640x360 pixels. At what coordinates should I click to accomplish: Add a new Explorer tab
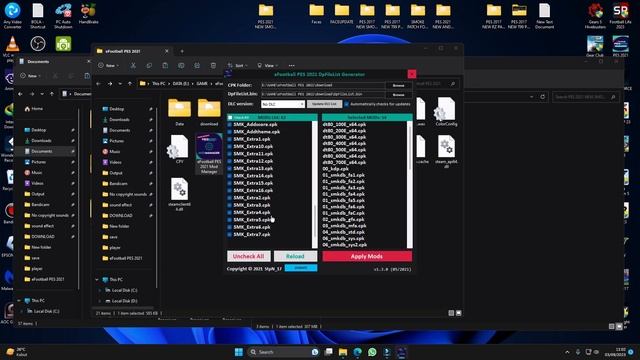coord(182,51)
